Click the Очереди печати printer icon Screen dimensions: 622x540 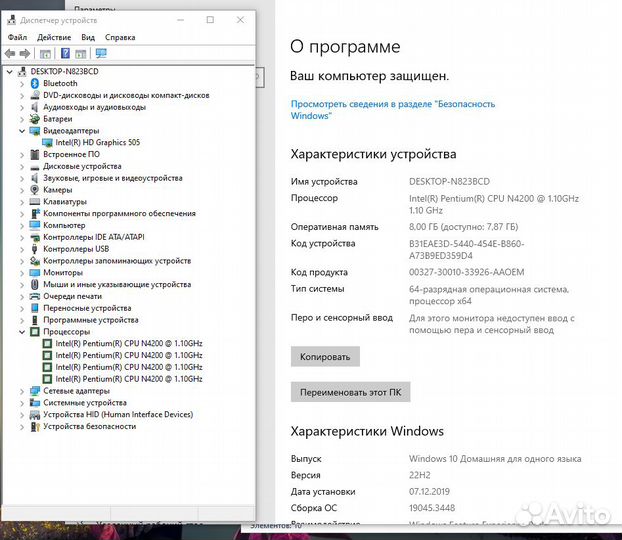(35, 296)
